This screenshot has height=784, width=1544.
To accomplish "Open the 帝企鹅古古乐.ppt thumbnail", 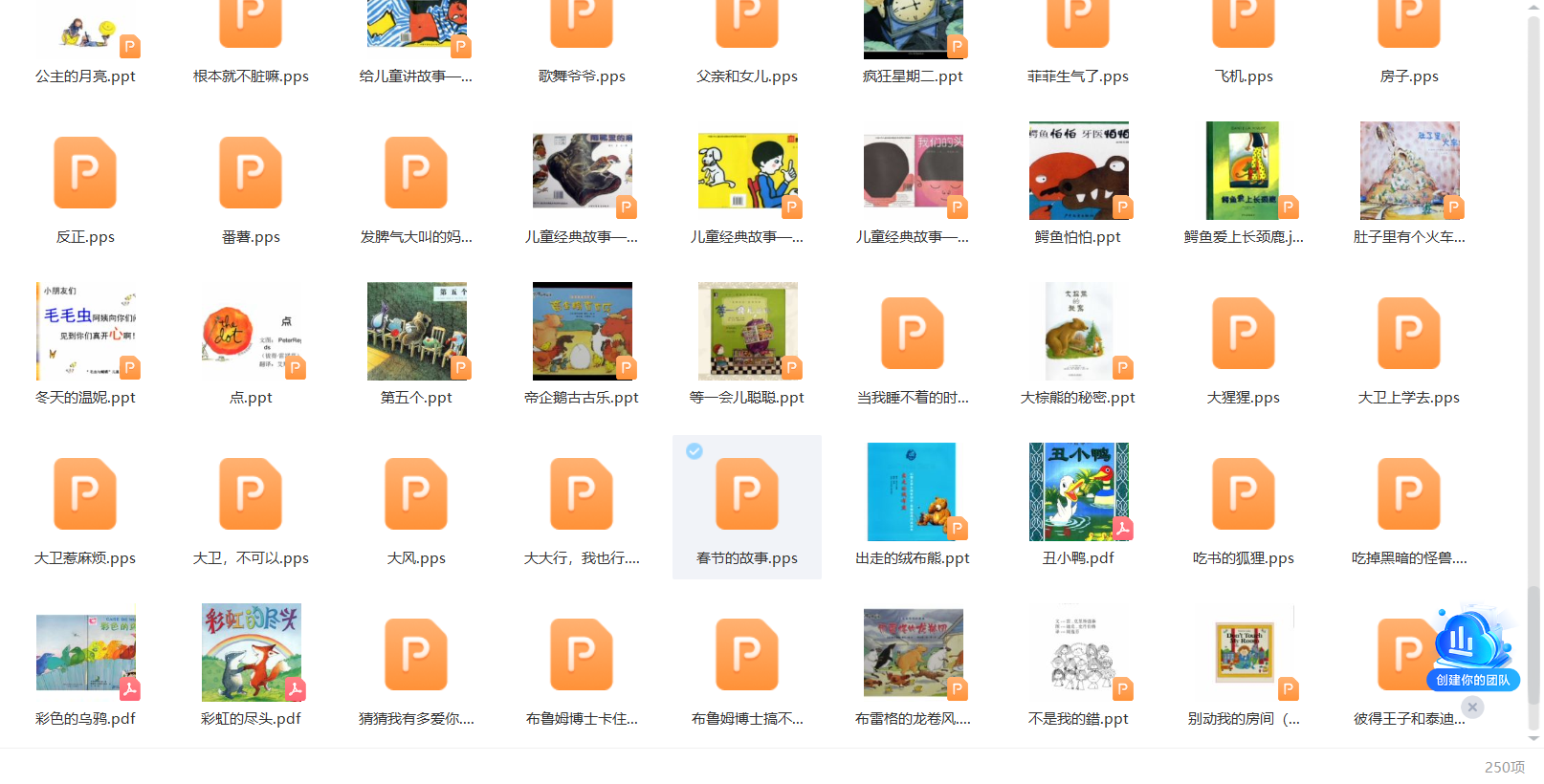I will 582,331.
